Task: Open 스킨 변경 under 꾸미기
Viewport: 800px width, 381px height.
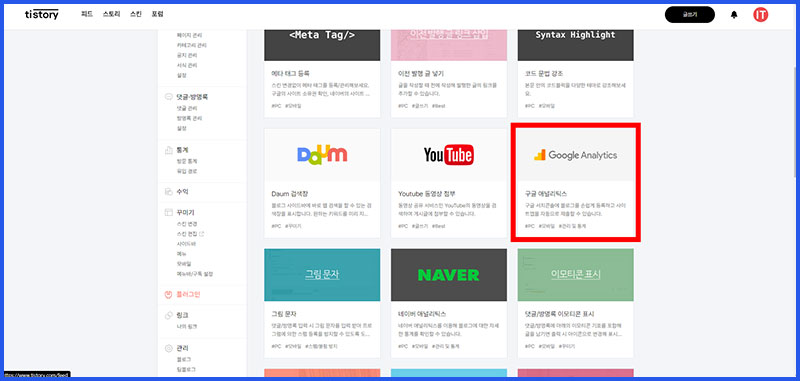Action: tap(187, 224)
